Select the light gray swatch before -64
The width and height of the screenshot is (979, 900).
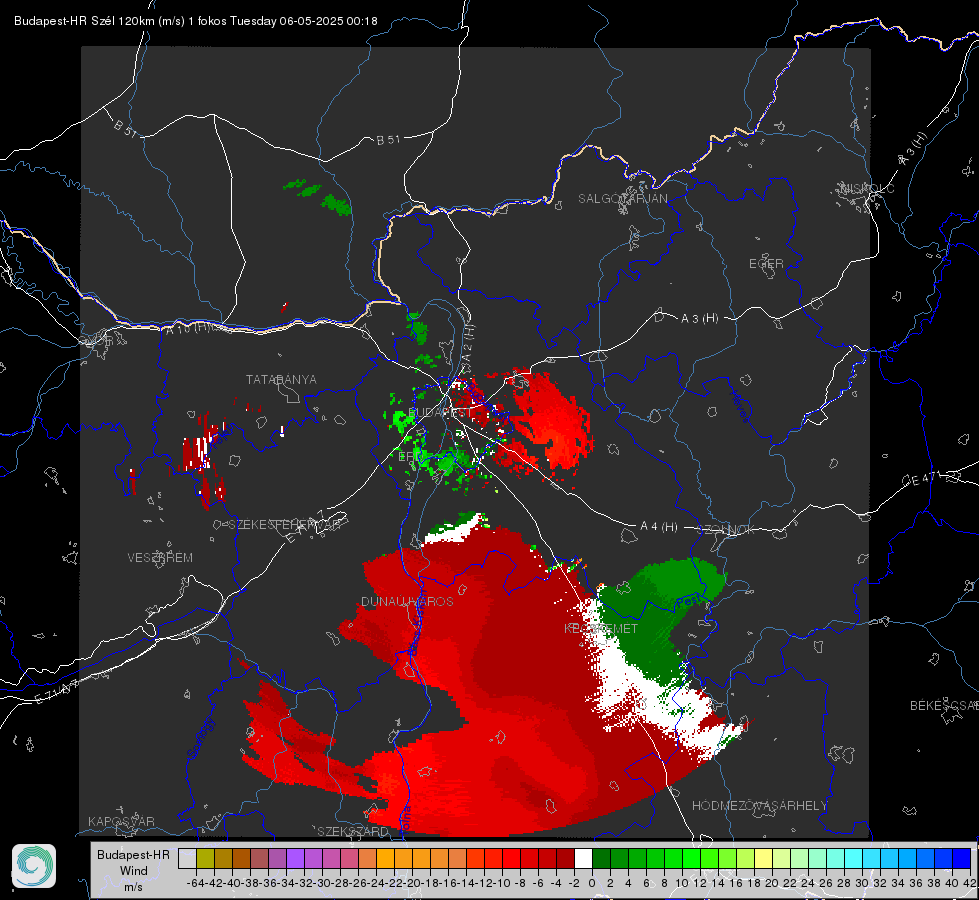pyautogui.click(x=187, y=858)
